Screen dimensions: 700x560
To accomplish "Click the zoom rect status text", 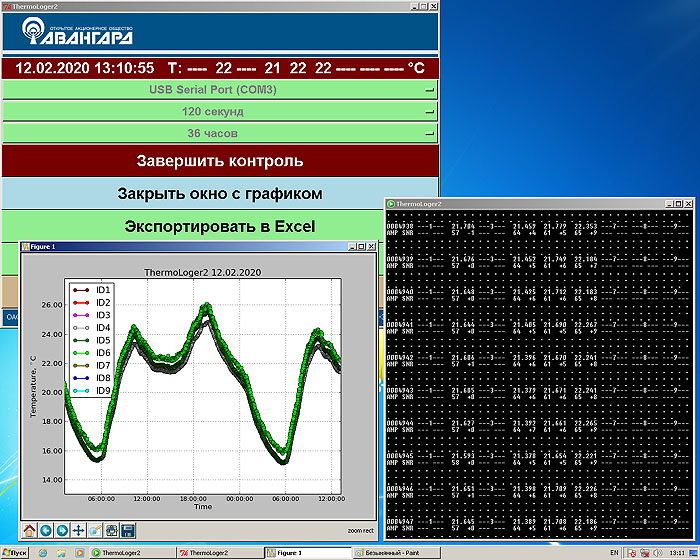I will 361,531.
